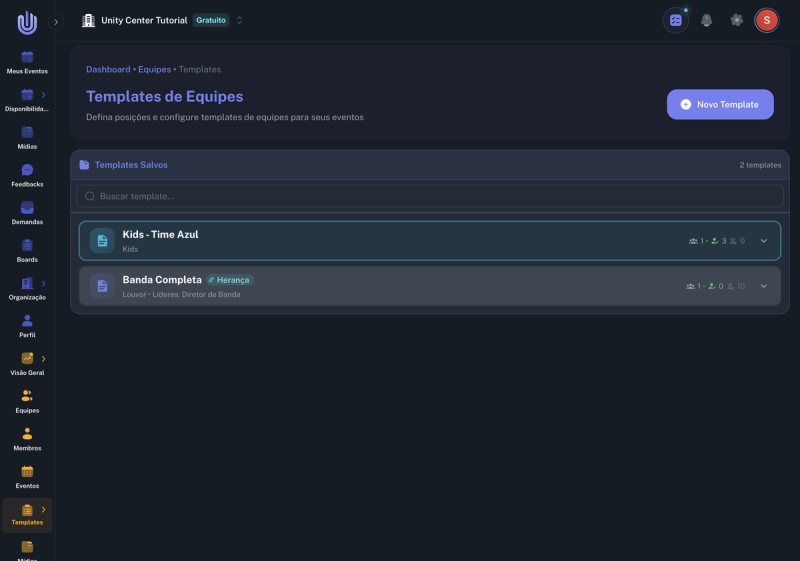The height and width of the screenshot is (561, 800).
Task: Open the Perfil sidebar item
Action: [x=27, y=327]
